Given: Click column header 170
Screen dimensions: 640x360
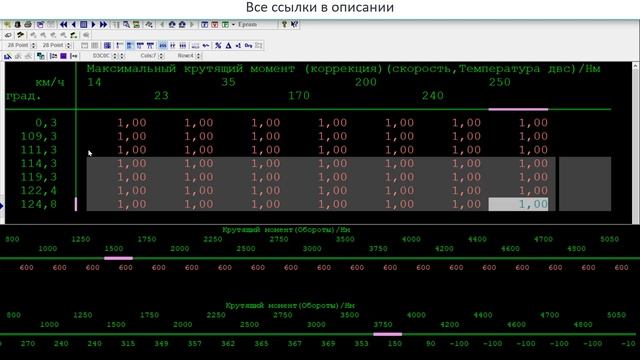Looking at the screenshot, I should [x=299, y=96].
